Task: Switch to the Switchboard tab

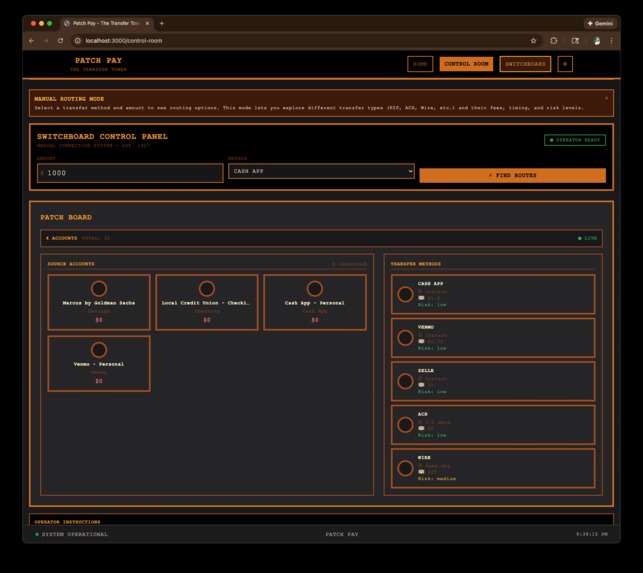Action: point(525,64)
